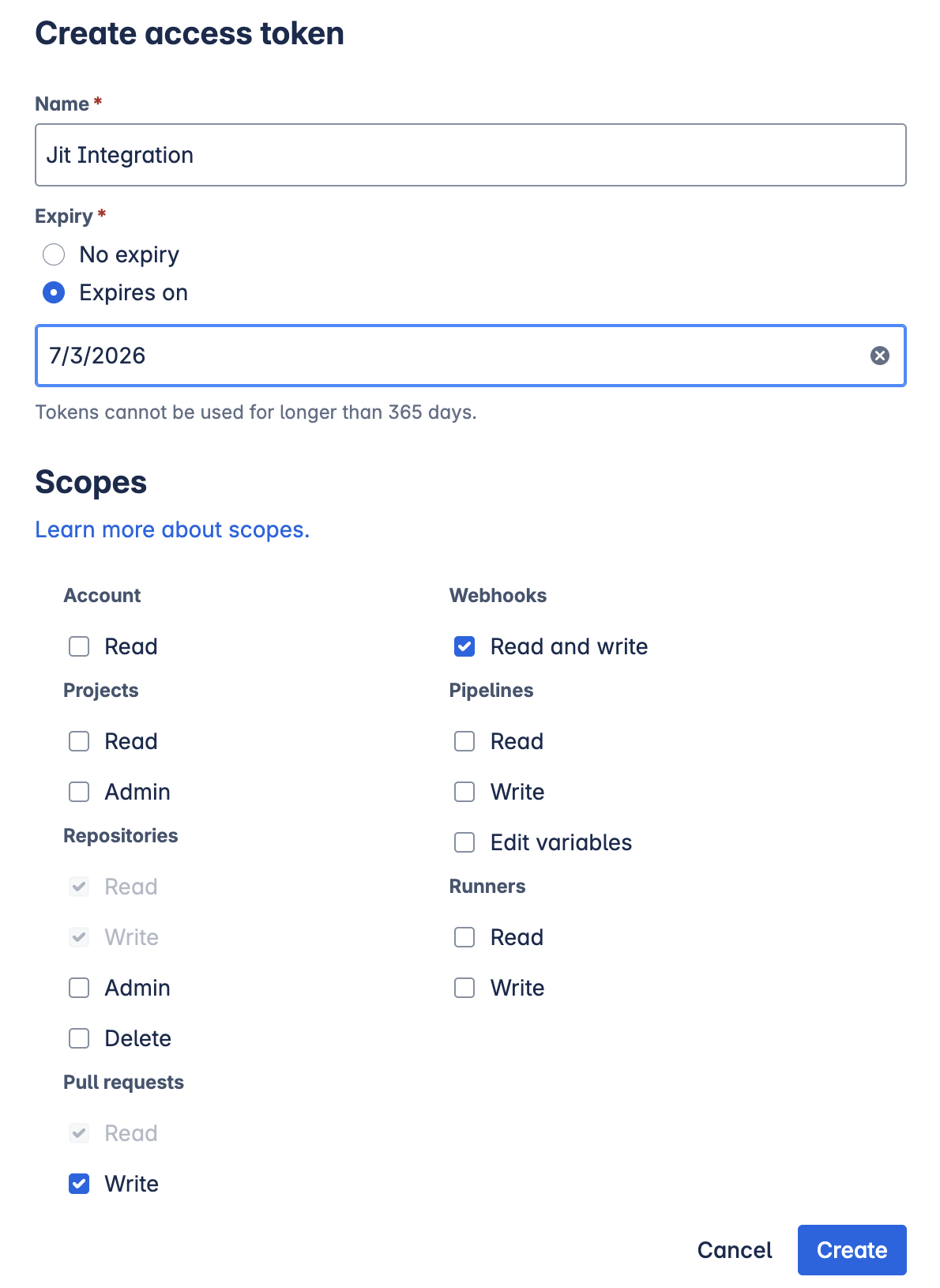Check the Projects Read scope
This screenshot has width=940, height=1288.
point(79,741)
